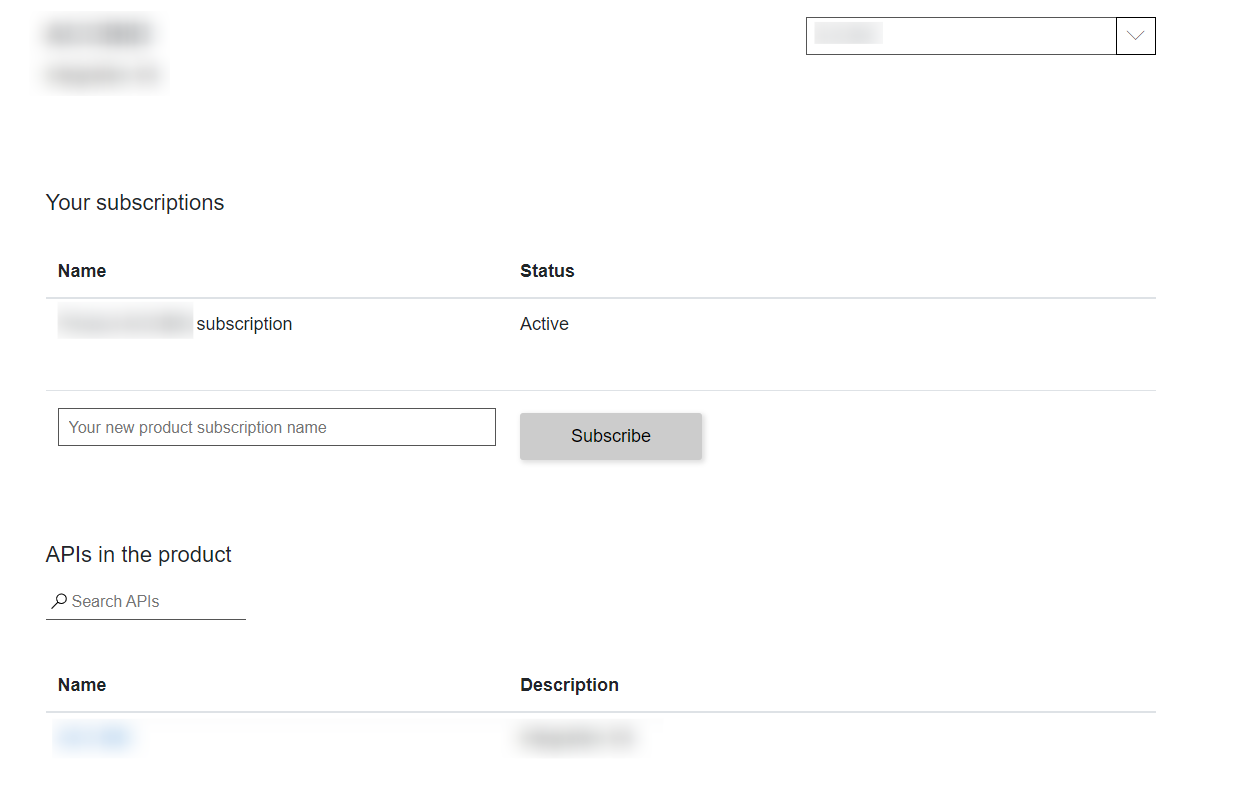1234x786 pixels.
Task: Click into the Search APIs text box
Action: pyautogui.click(x=155, y=601)
